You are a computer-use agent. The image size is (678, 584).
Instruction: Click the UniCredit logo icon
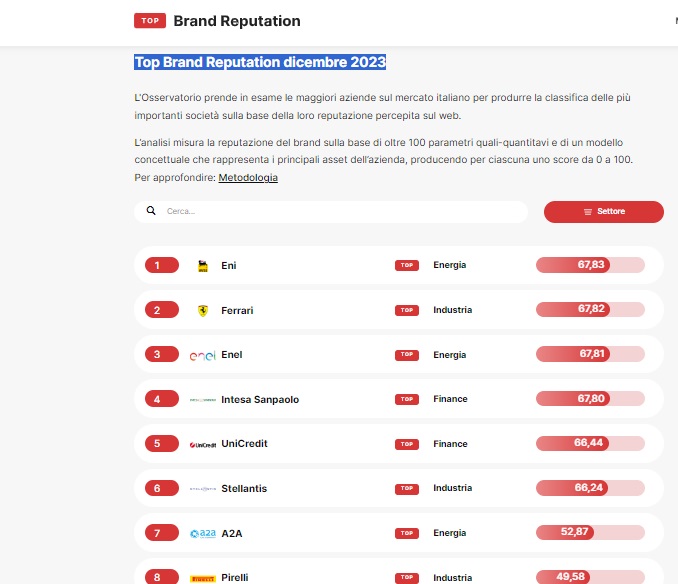pyautogui.click(x=203, y=444)
